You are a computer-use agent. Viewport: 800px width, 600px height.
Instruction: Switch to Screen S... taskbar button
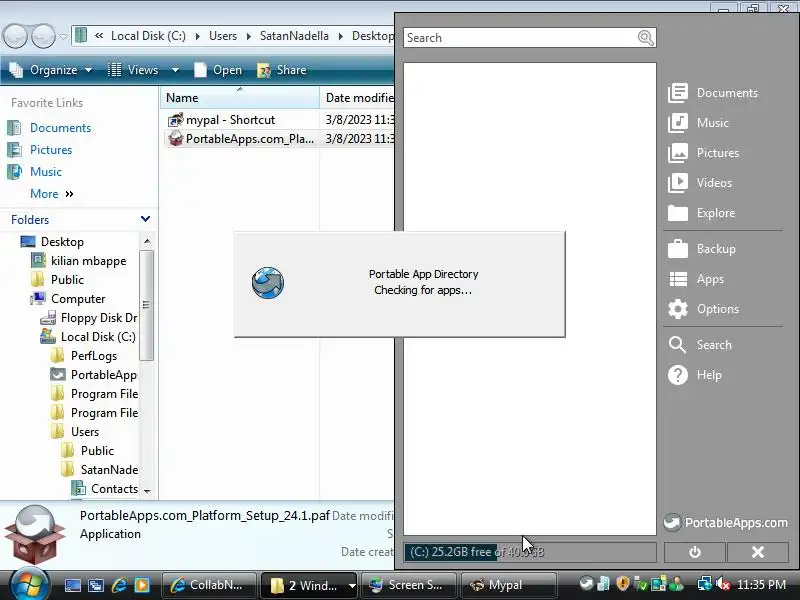(409, 585)
